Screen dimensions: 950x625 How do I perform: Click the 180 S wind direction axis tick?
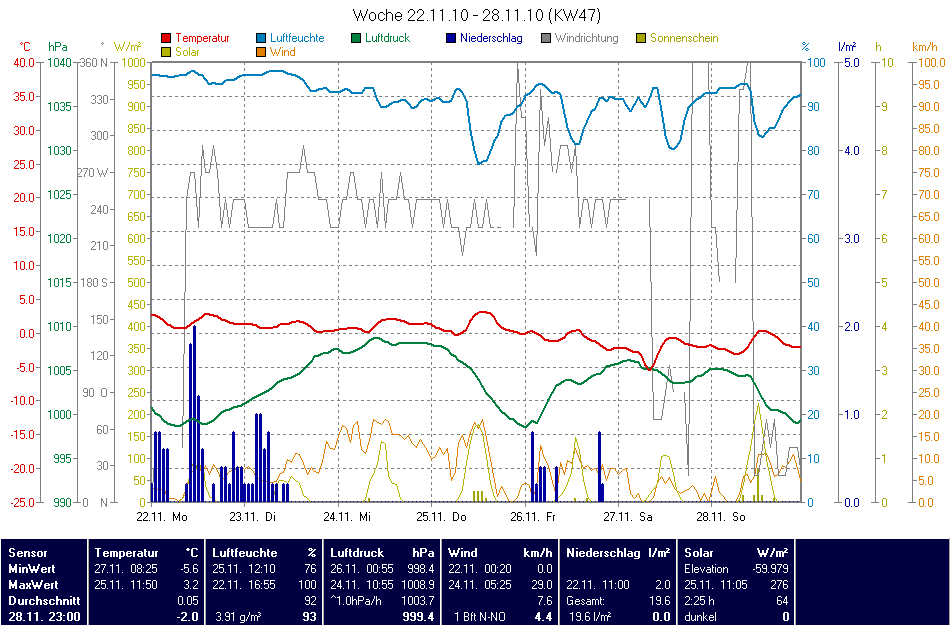click(x=93, y=282)
